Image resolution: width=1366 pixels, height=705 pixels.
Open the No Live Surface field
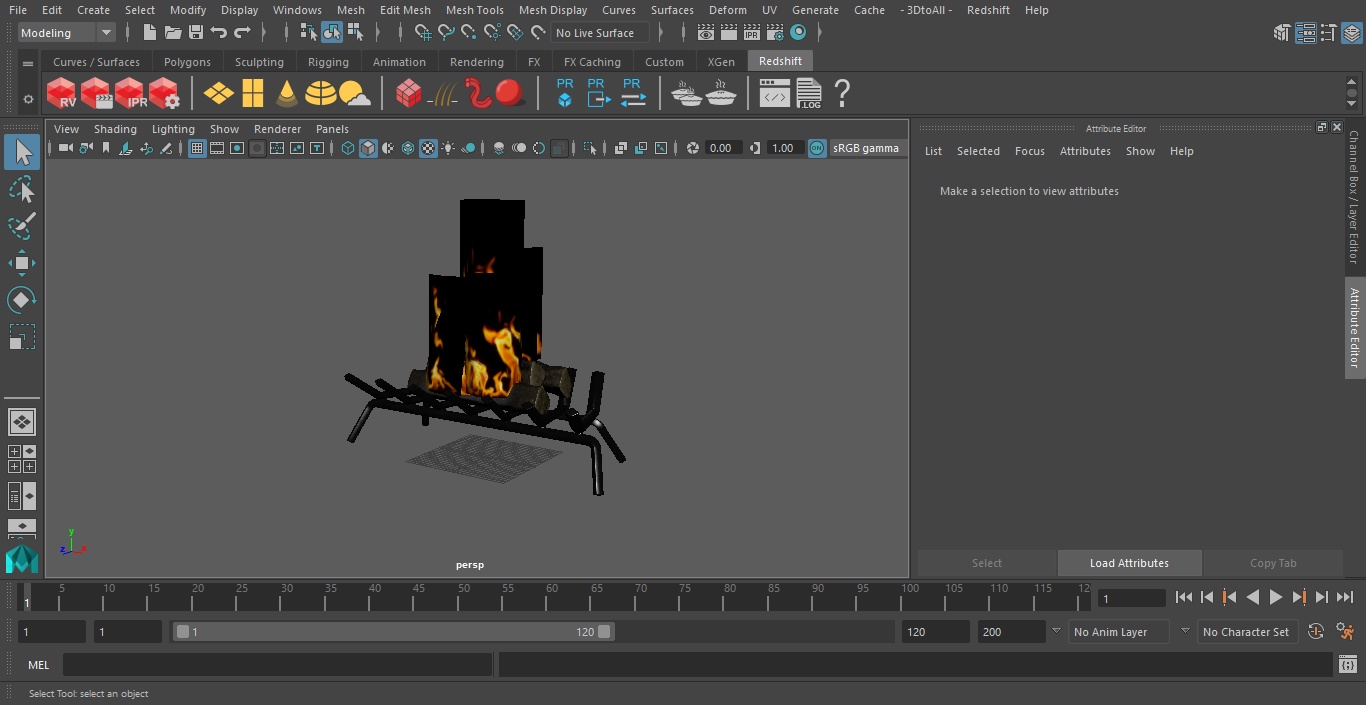pyautogui.click(x=601, y=33)
